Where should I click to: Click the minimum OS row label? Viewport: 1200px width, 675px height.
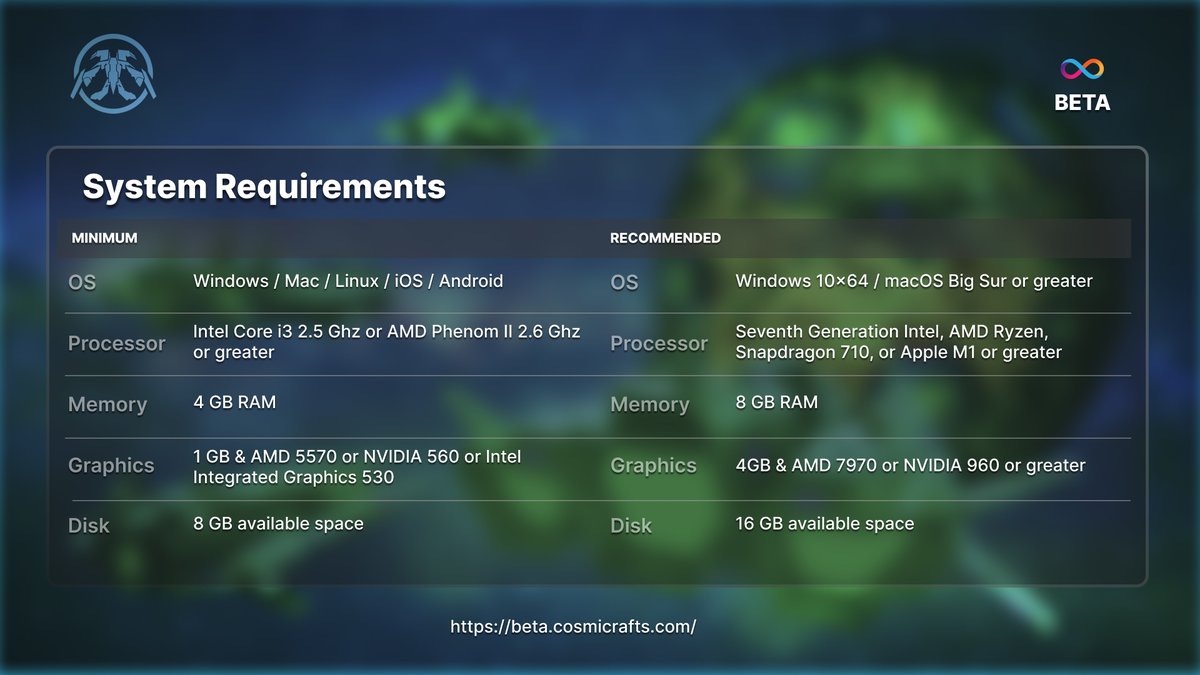coord(82,283)
